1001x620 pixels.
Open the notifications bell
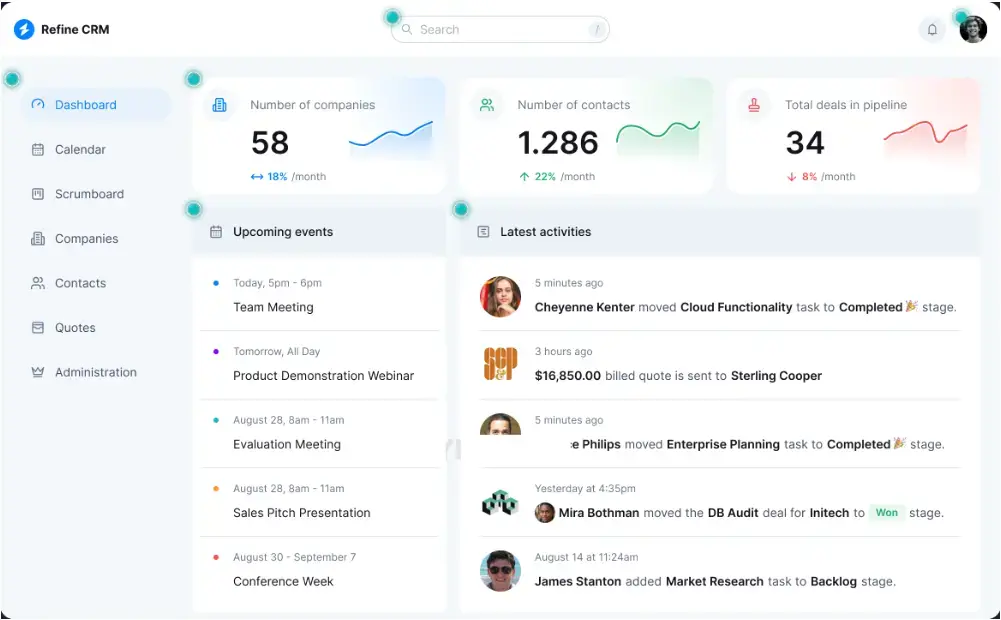tap(932, 30)
